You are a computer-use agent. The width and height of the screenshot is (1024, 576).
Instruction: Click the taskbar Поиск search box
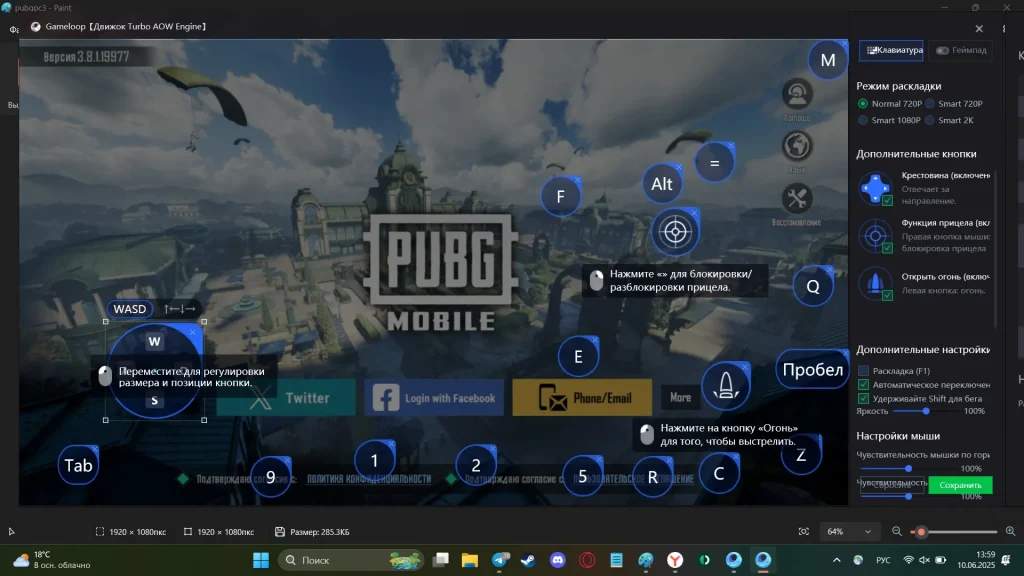[x=352, y=560]
